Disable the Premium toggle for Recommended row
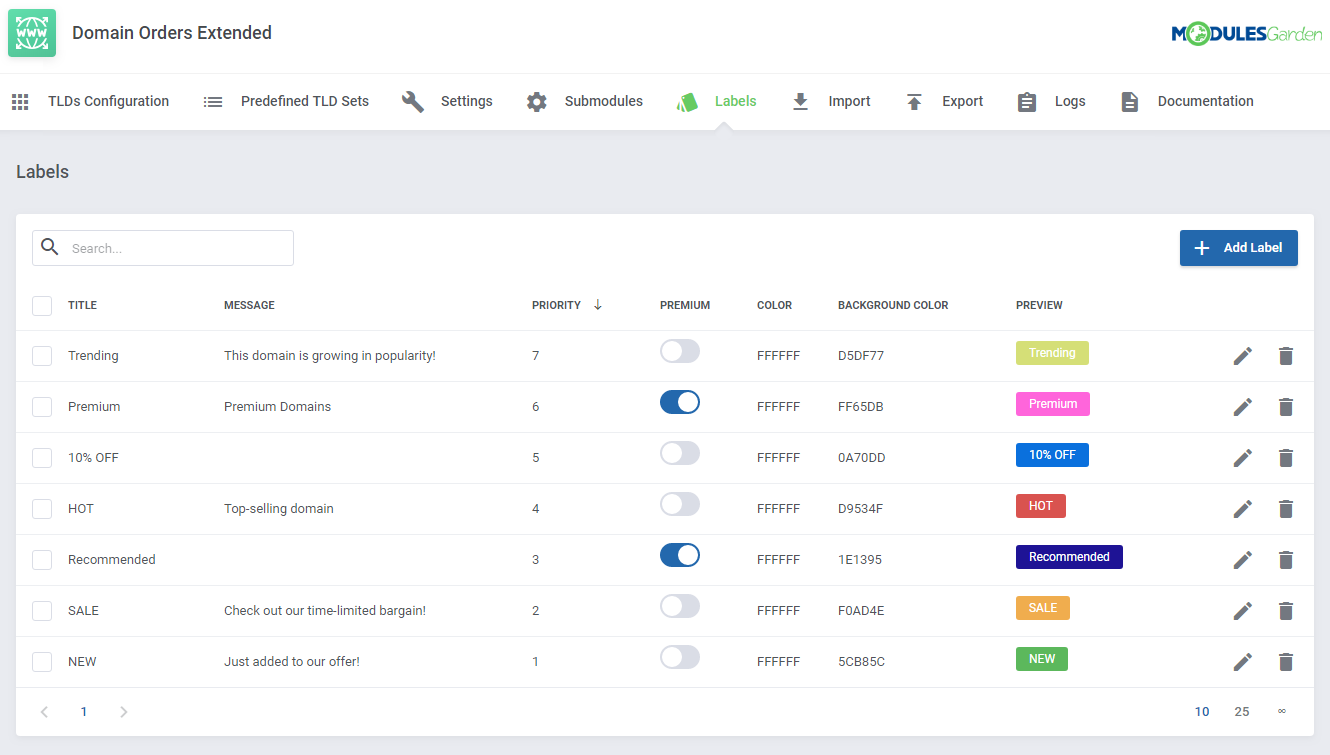Image resolution: width=1330 pixels, height=755 pixels. point(679,556)
